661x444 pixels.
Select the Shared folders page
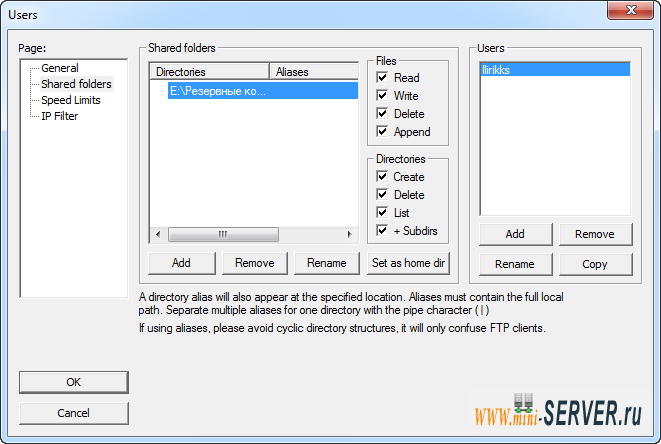pos(76,84)
